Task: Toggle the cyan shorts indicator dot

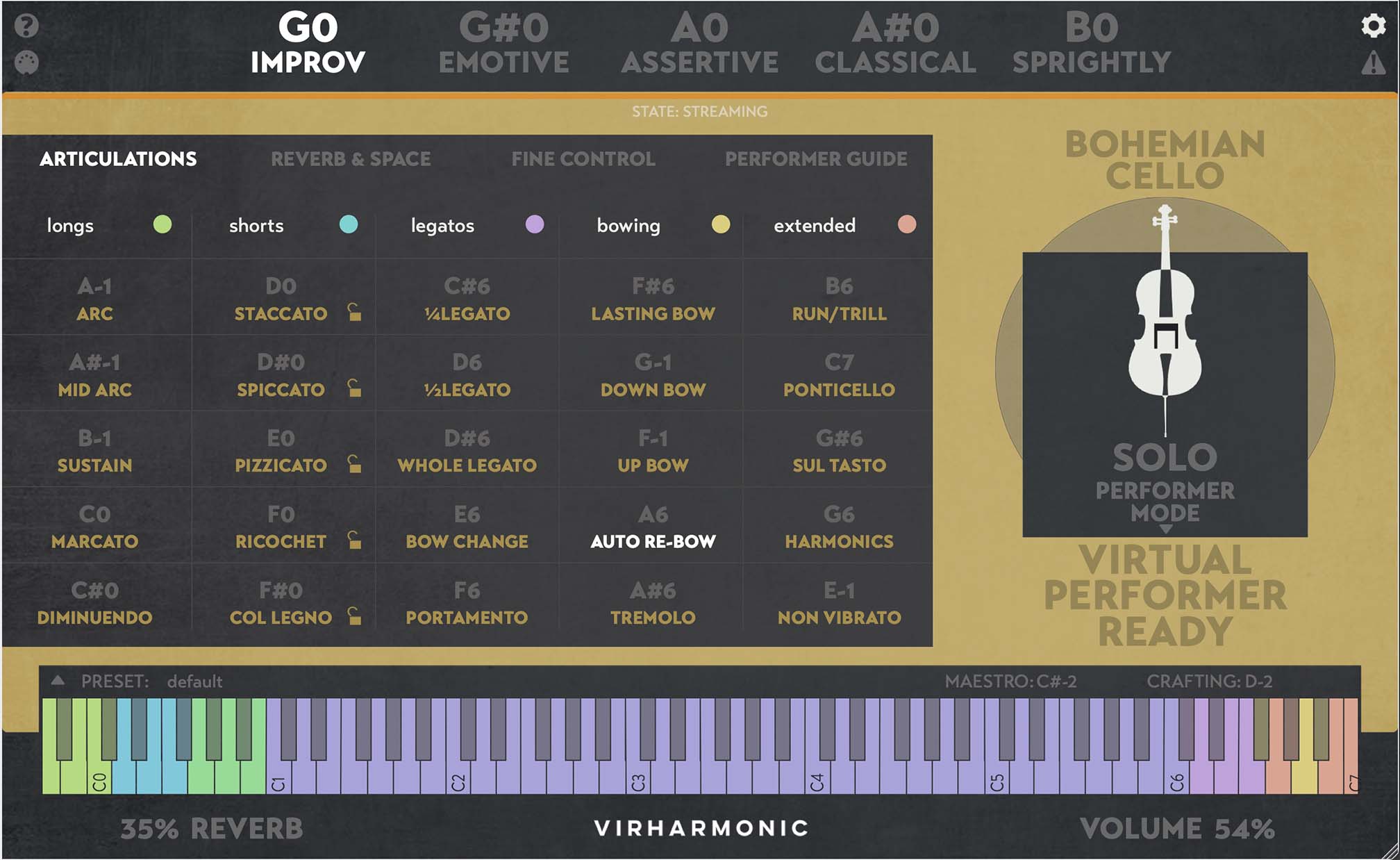Action: click(x=348, y=224)
